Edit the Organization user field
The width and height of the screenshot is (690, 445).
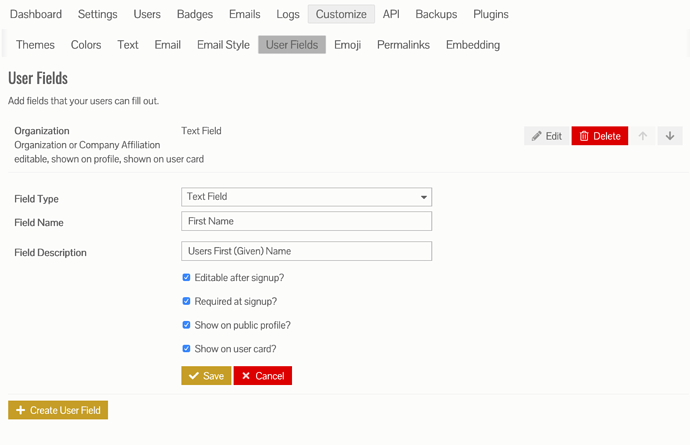(x=547, y=136)
